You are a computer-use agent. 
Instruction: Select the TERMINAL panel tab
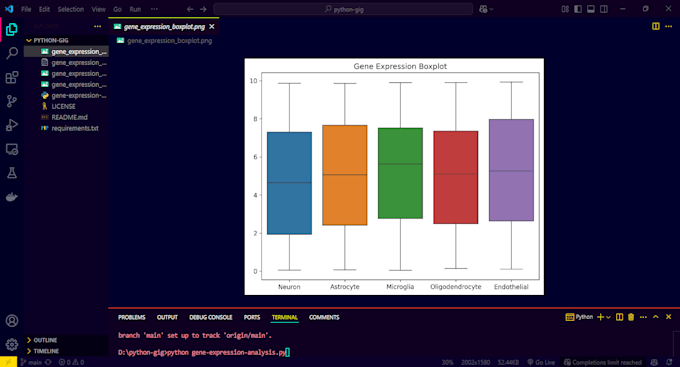(x=284, y=318)
